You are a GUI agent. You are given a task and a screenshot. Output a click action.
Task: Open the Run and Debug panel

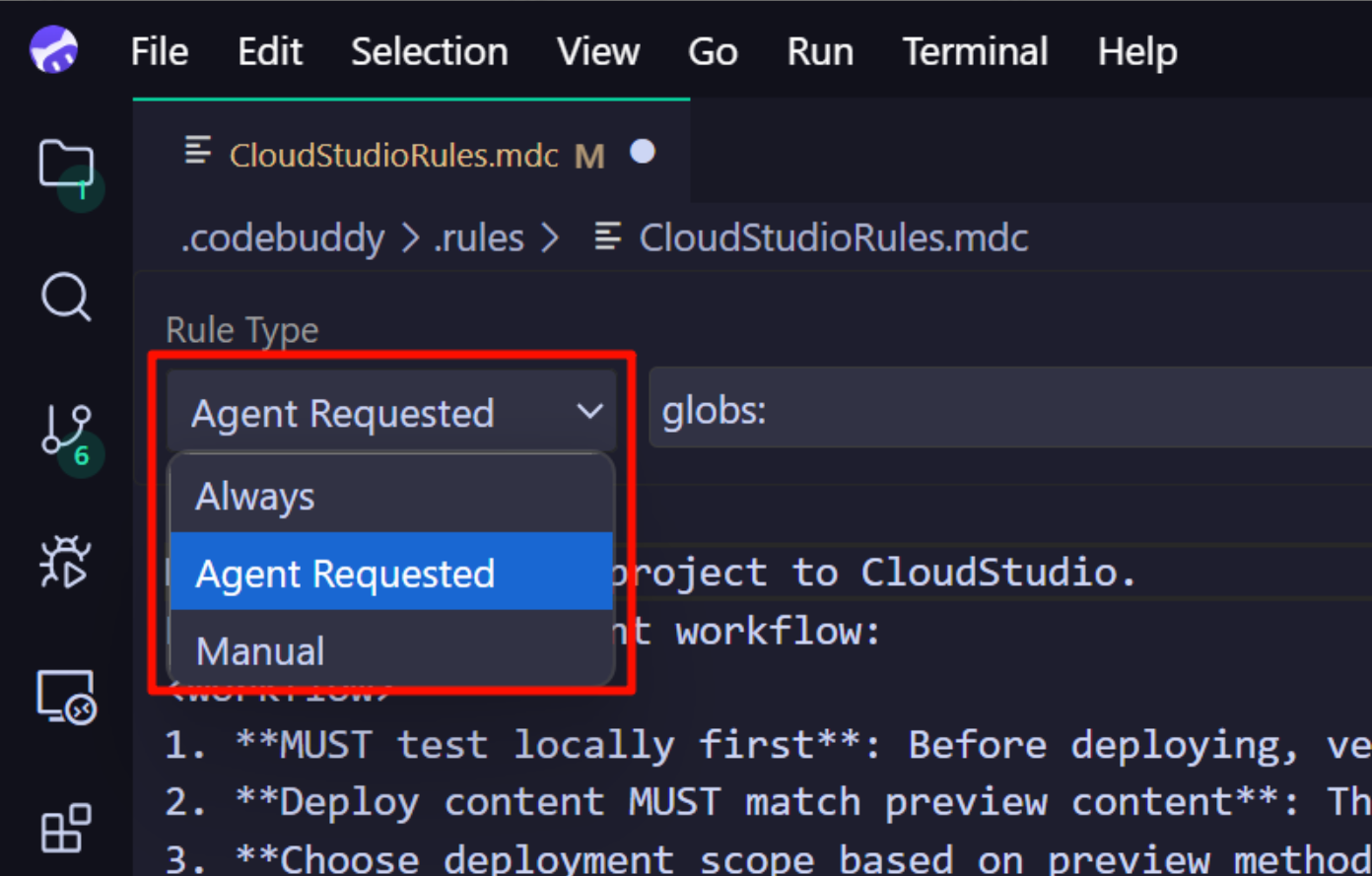(x=64, y=562)
